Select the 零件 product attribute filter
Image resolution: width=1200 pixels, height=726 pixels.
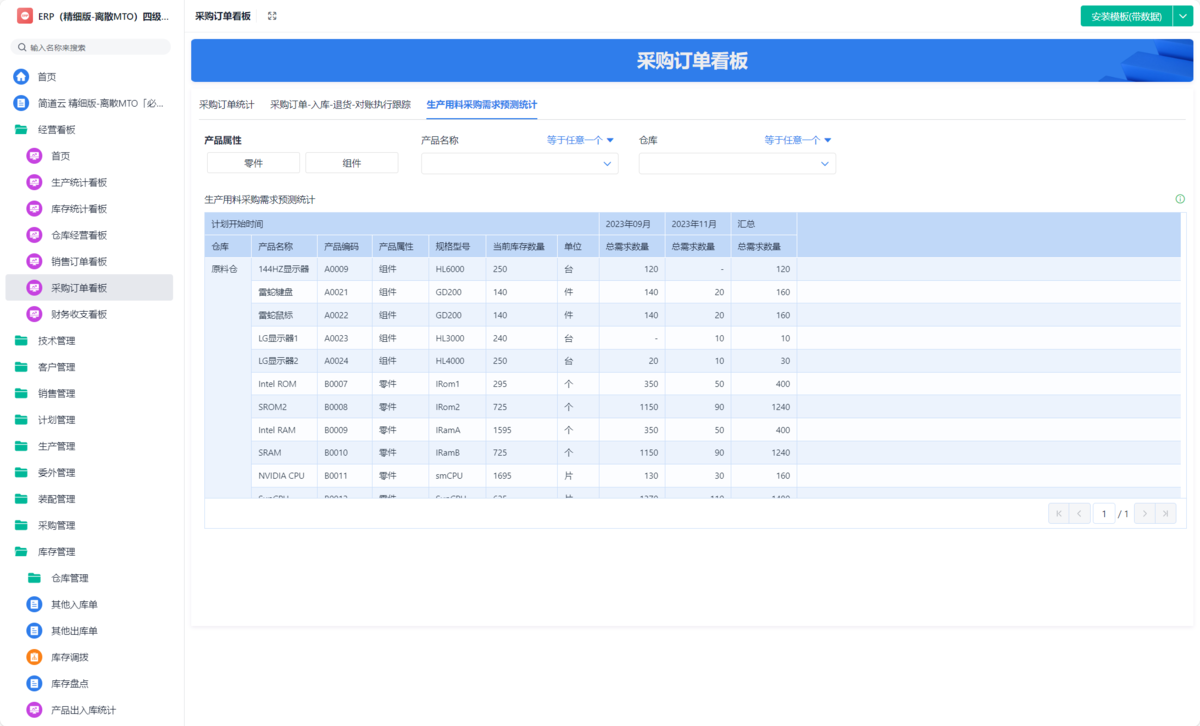[252, 161]
